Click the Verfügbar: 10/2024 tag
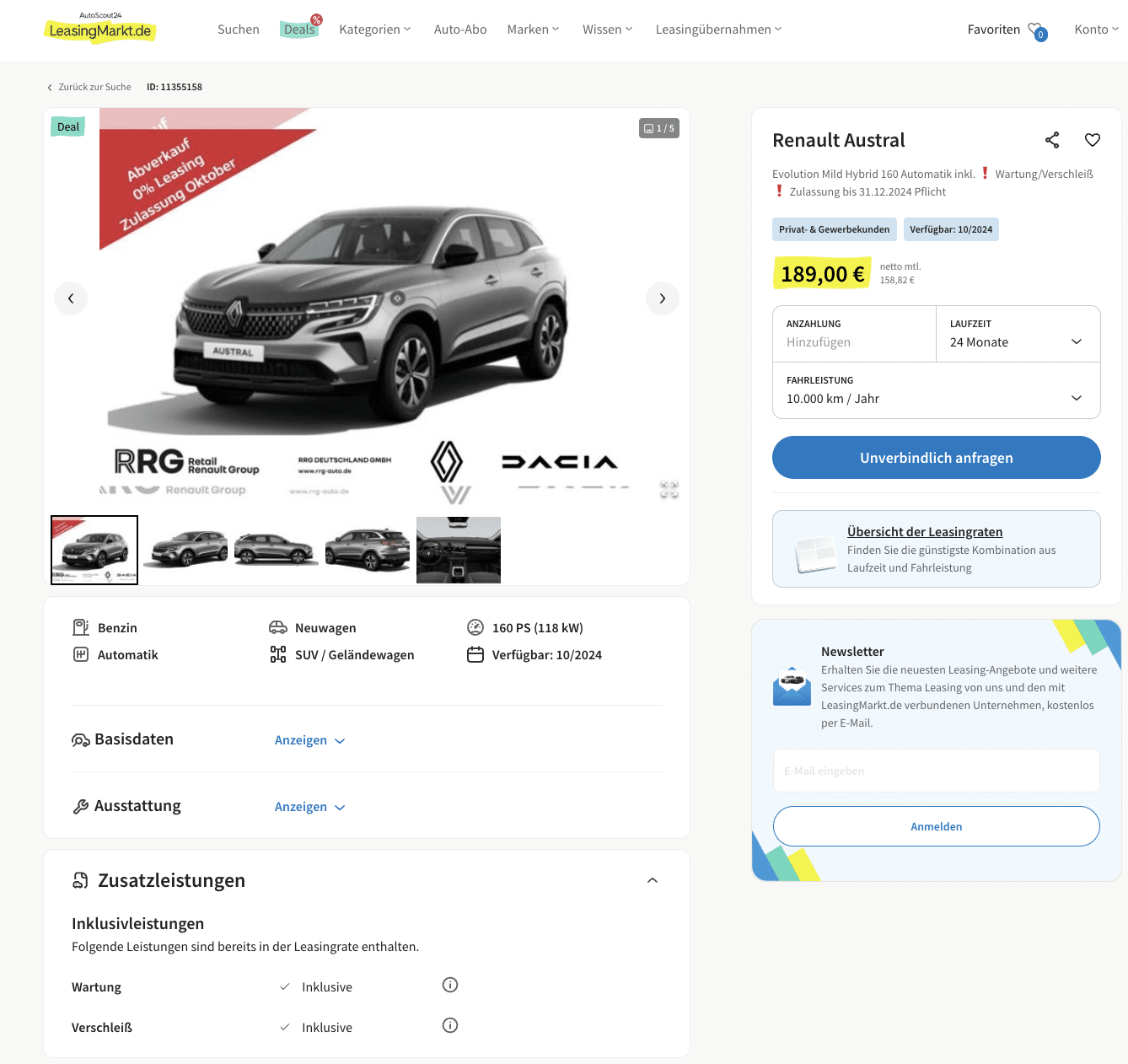The height and width of the screenshot is (1064, 1128). coord(951,229)
